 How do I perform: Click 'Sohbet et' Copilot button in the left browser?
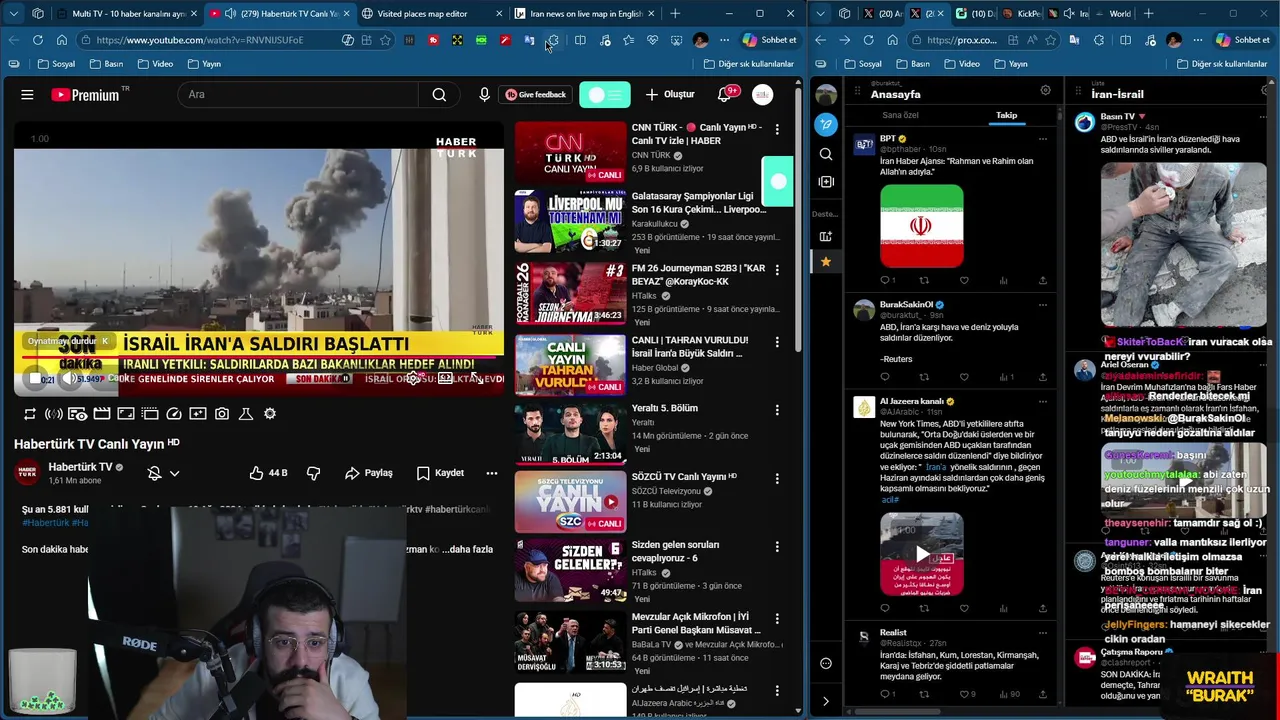coord(769,40)
